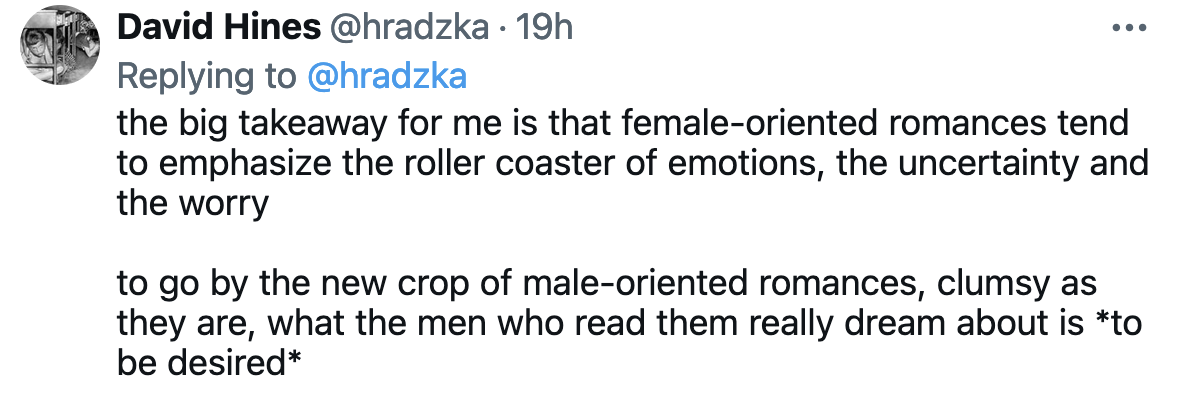This screenshot has width=1180, height=400.
Task: Click the final line "be desired*"
Action: [210, 362]
